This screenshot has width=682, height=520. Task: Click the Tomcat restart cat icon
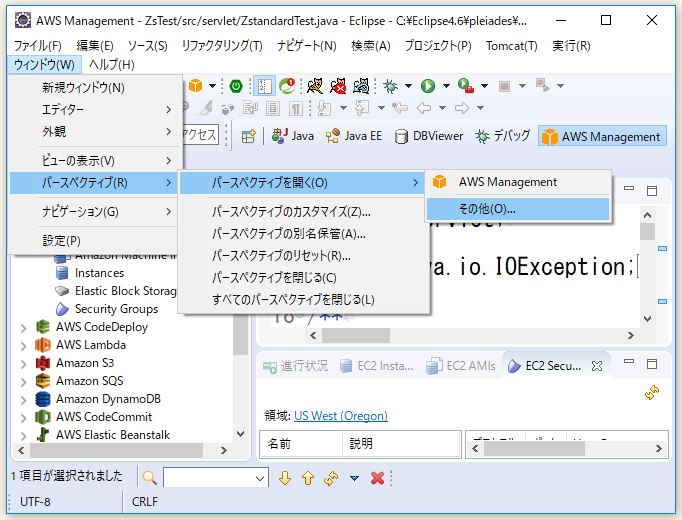pos(361,86)
